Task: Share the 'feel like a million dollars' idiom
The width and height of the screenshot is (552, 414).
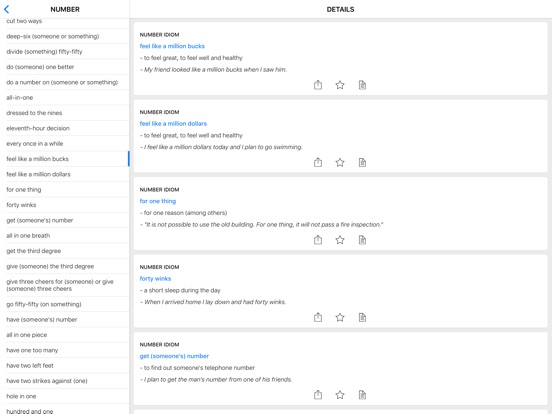Action: click(x=318, y=162)
